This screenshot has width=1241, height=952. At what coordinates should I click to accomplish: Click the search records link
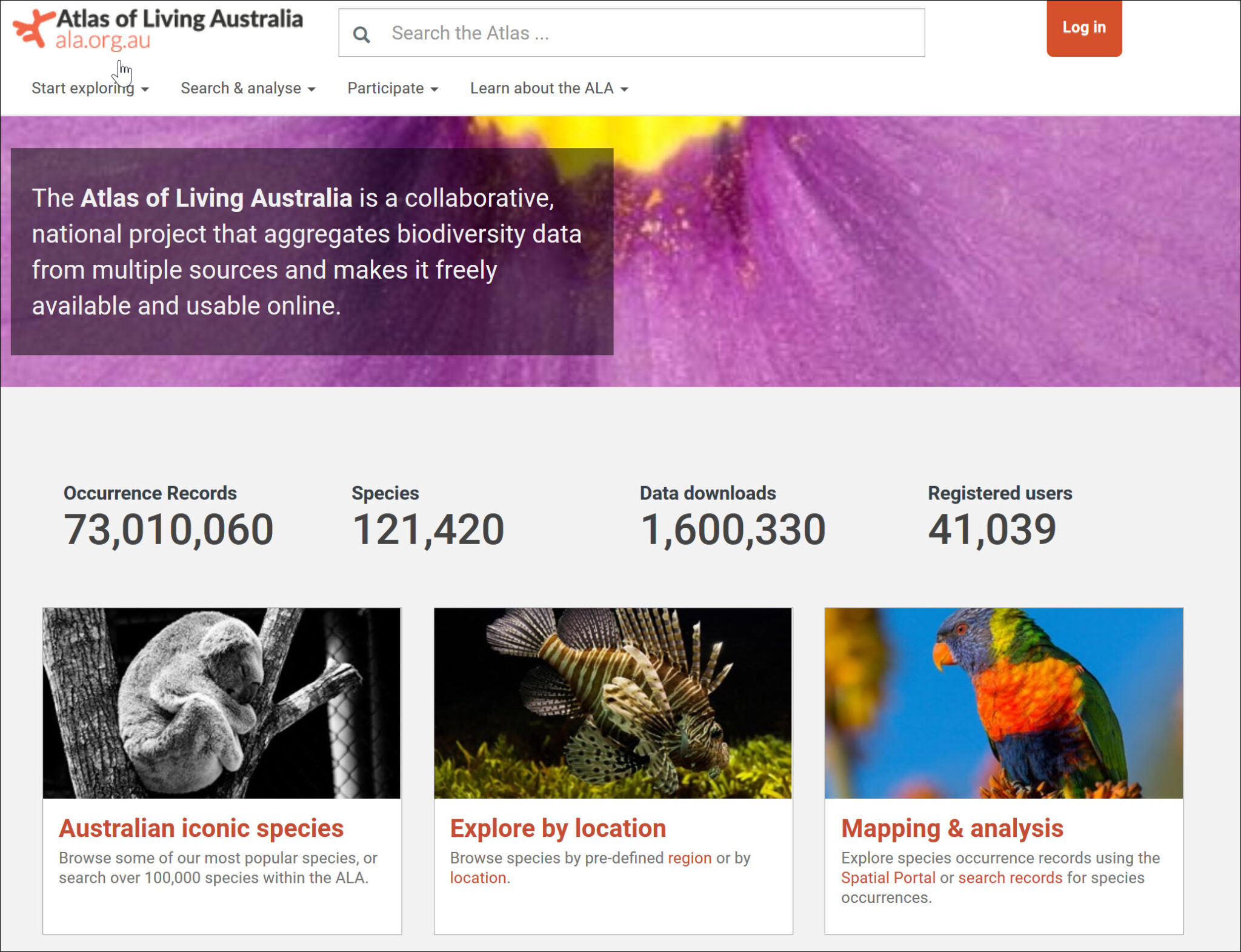pos(1009,878)
